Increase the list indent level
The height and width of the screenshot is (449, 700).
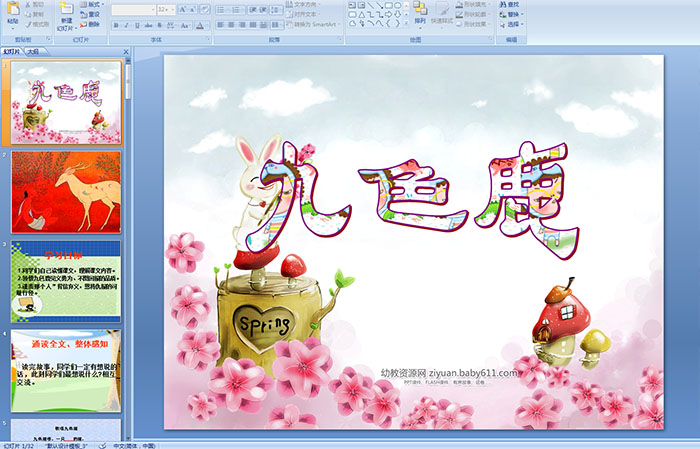(263, 10)
